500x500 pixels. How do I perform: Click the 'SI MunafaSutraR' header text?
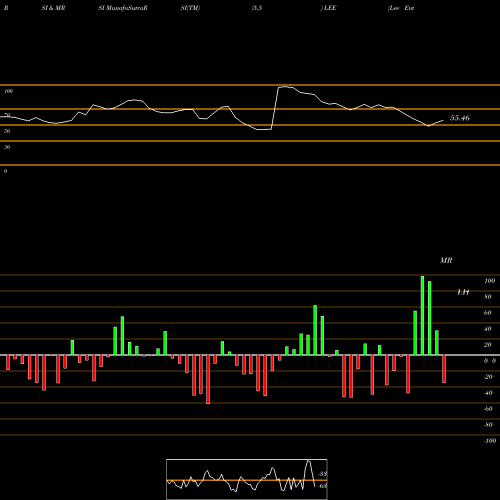click(123, 8)
